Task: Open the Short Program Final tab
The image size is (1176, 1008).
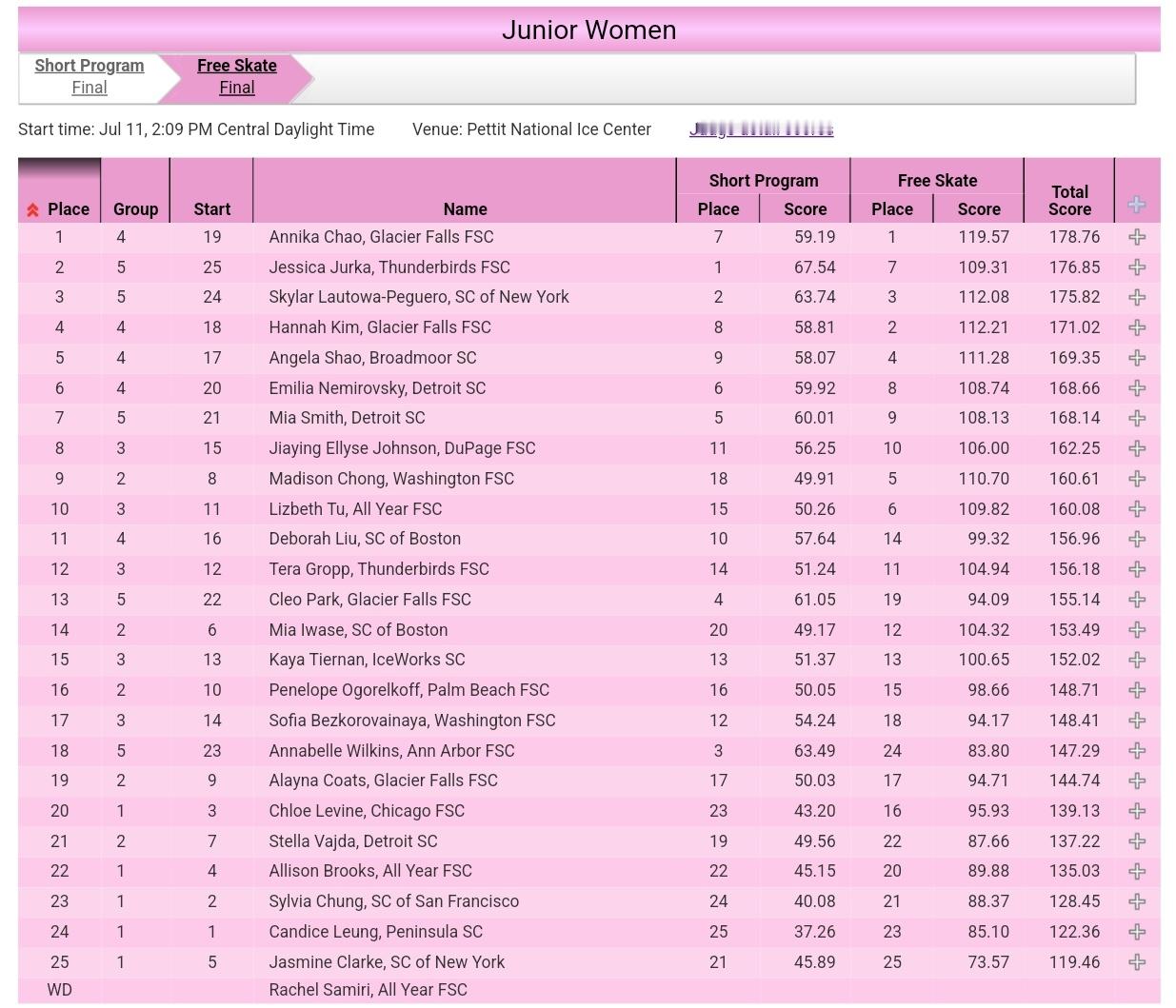Action: pyautogui.click(x=90, y=77)
